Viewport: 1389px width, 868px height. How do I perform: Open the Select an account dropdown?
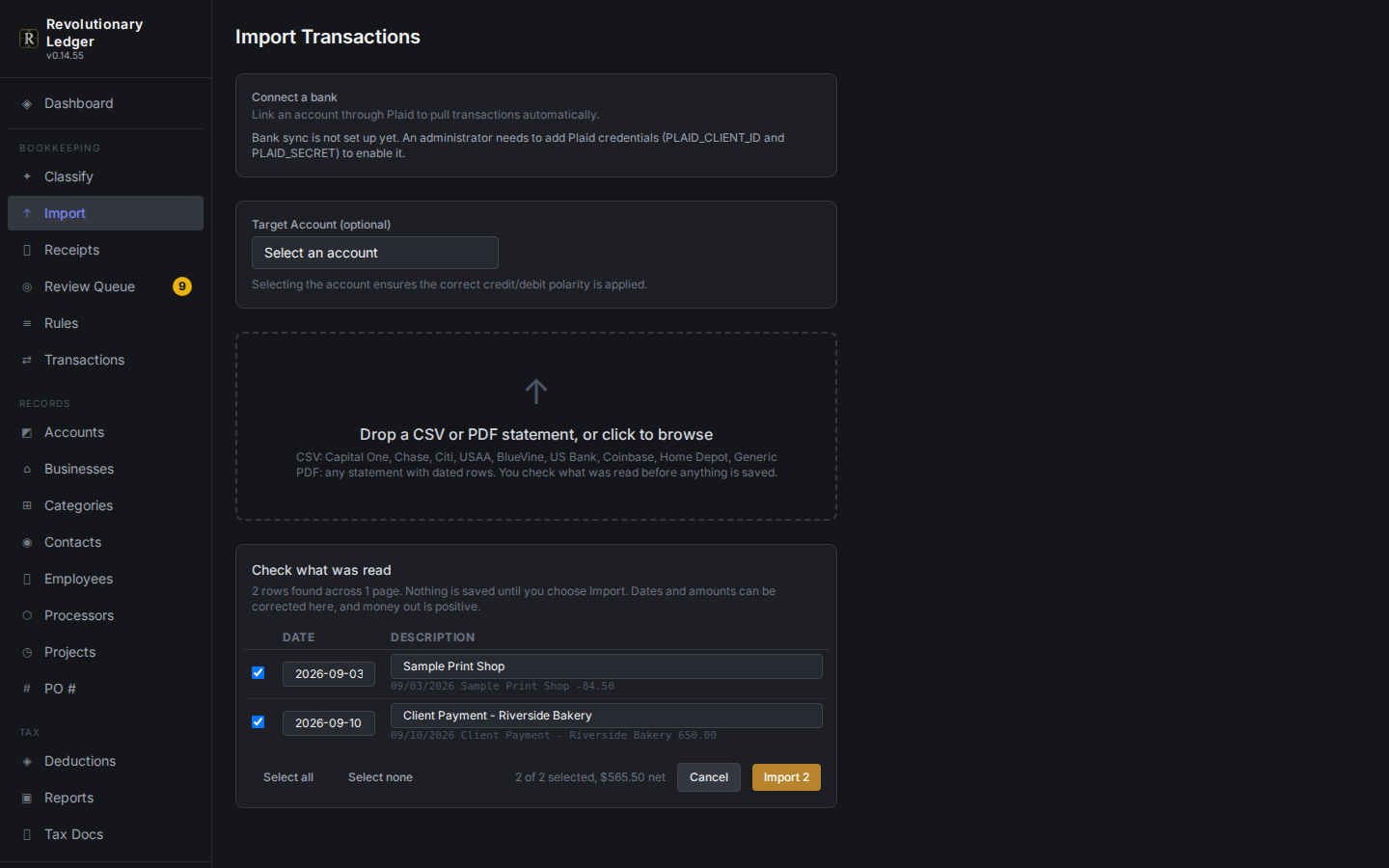click(375, 253)
